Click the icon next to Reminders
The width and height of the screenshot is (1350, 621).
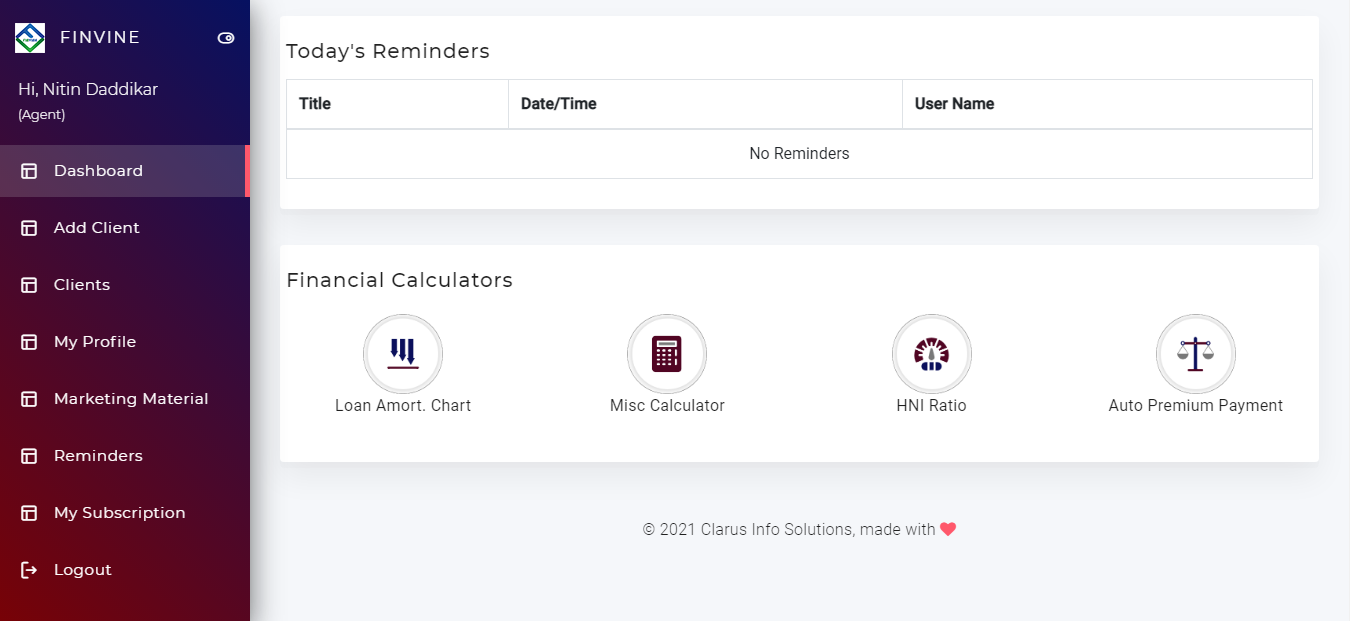[x=29, y=456]
